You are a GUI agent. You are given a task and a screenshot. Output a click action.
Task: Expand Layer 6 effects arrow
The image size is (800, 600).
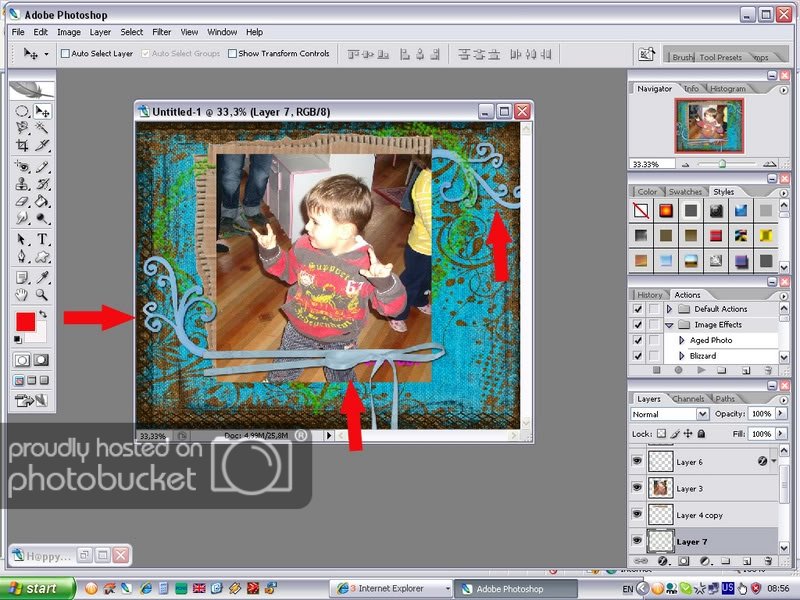773,461
